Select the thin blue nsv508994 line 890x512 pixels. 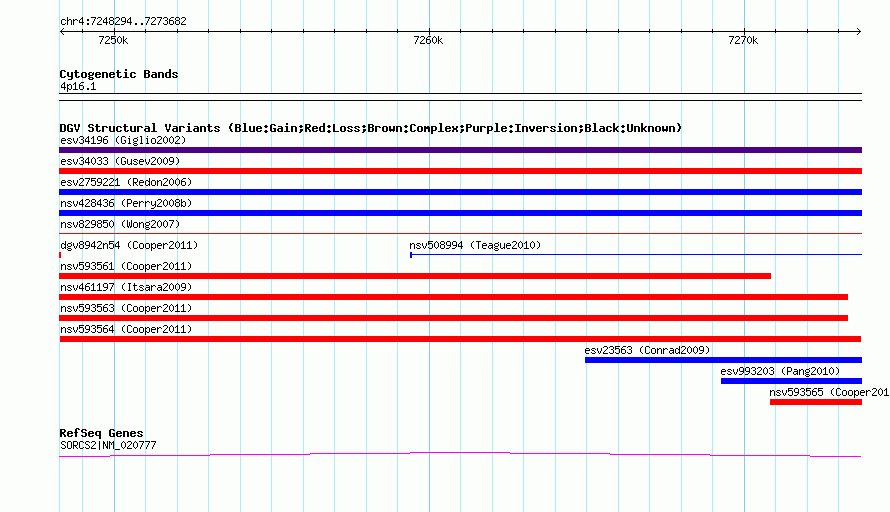coord(636,254)
